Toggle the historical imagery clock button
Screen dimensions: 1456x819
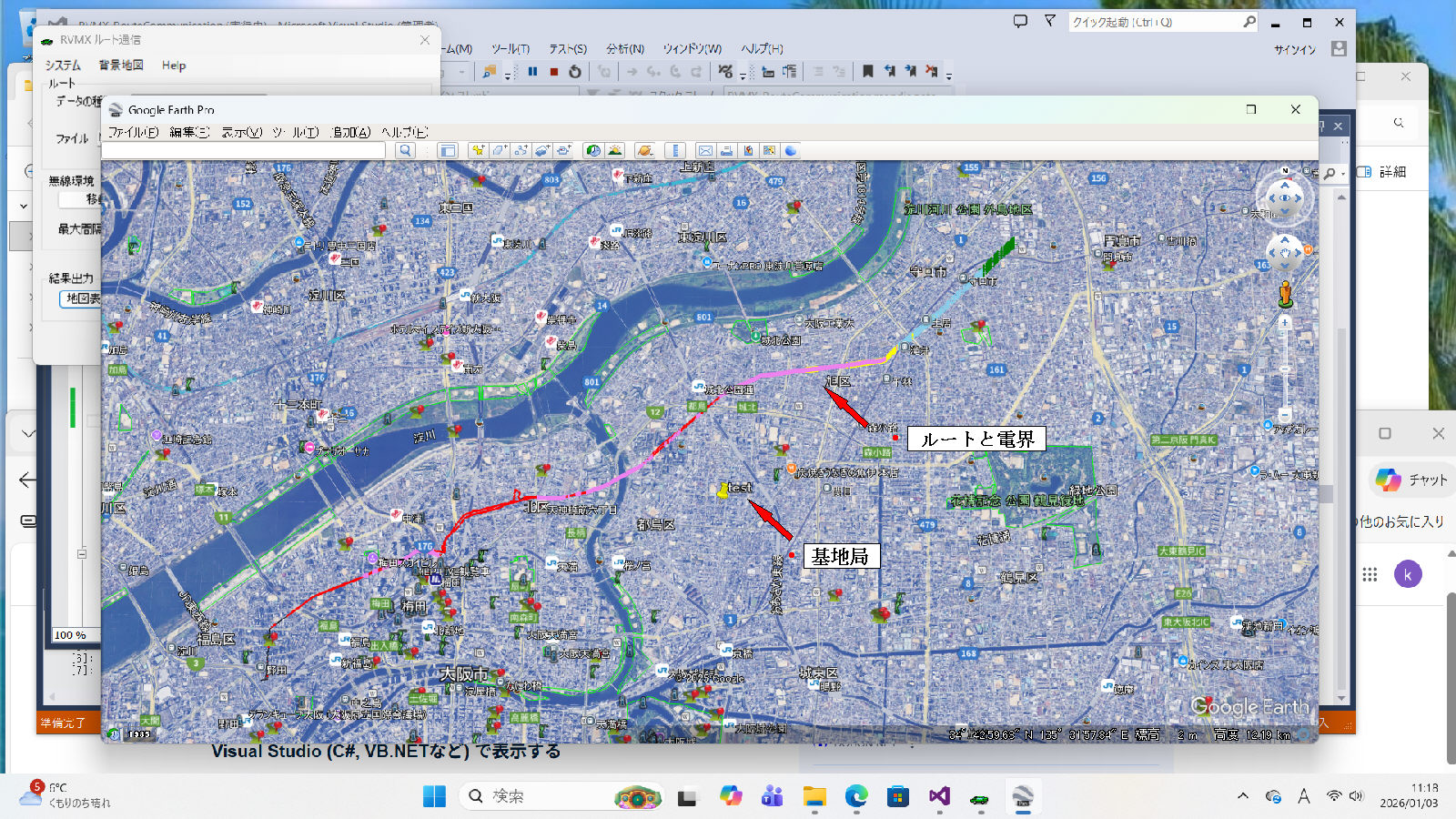[x=593, y=151]
